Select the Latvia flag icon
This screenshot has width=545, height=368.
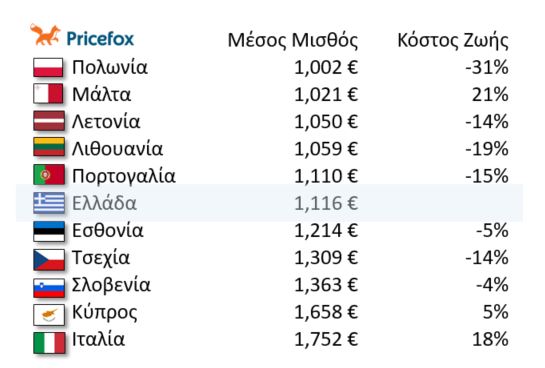[49, 121]
